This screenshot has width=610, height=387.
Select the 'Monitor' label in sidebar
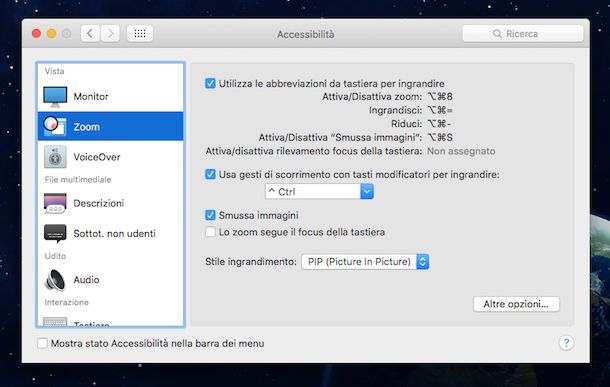pyautogui.click(x=91, y=96)
